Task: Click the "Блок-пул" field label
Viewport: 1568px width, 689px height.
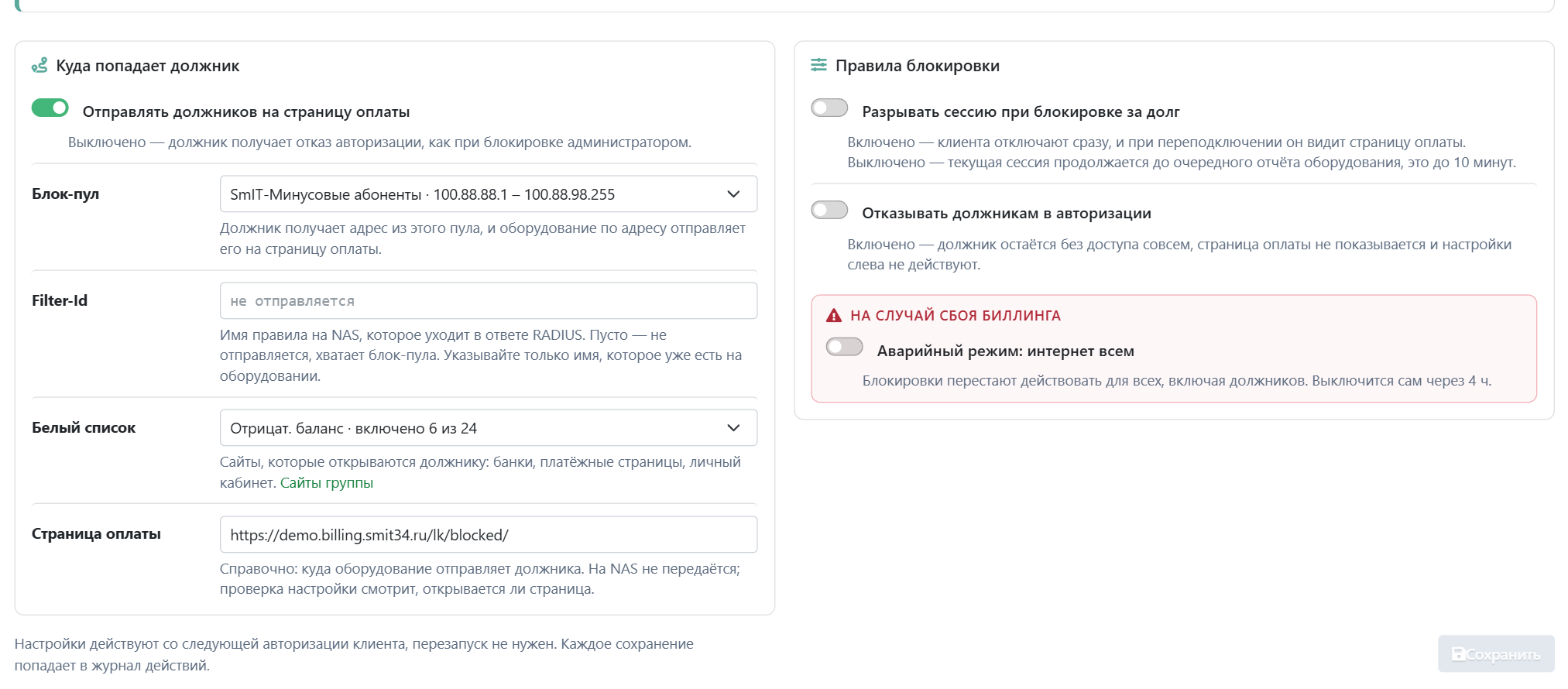Action: [66, 194]
